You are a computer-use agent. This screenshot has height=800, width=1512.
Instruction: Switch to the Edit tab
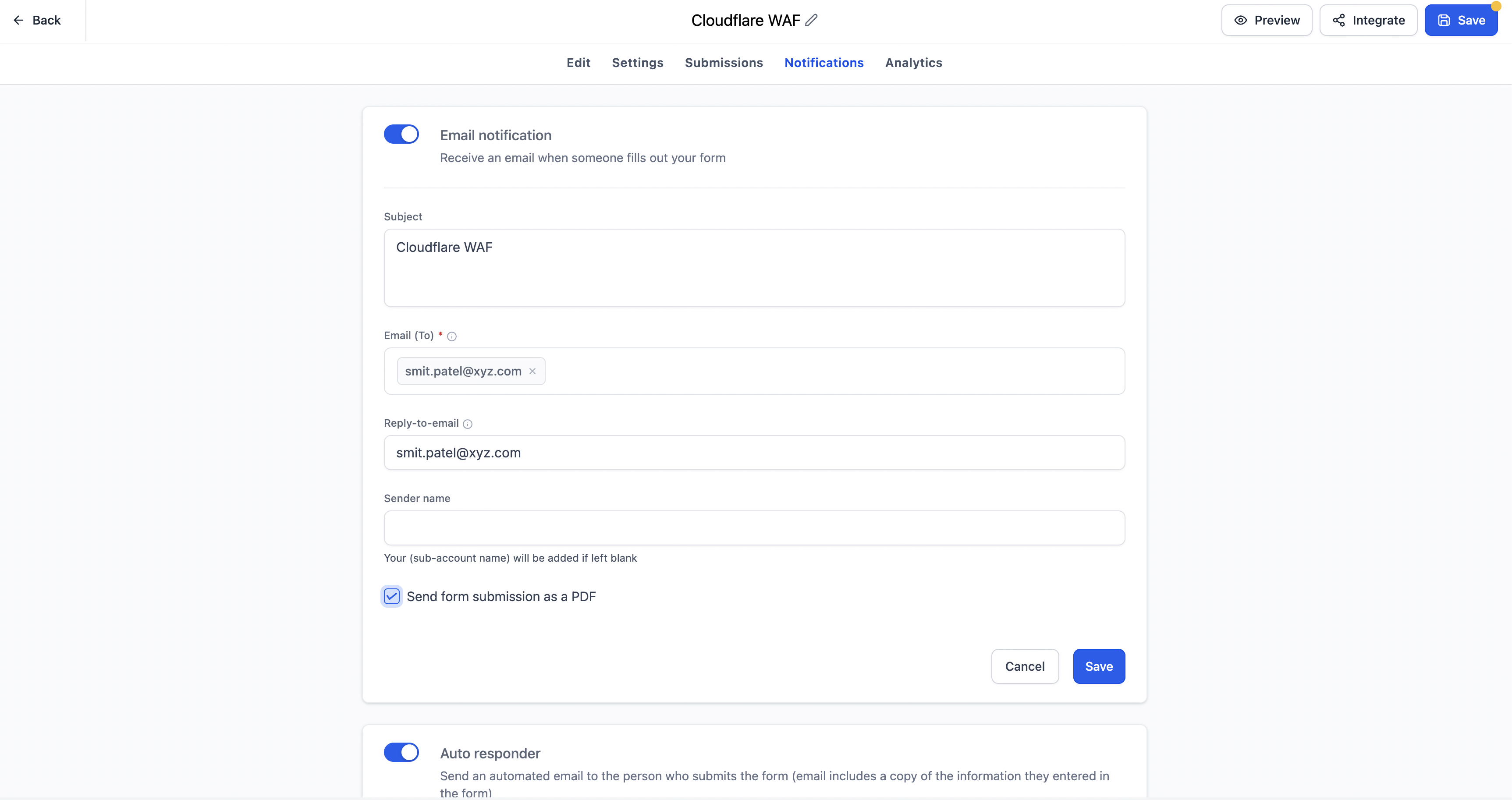[x=578, y=63]
